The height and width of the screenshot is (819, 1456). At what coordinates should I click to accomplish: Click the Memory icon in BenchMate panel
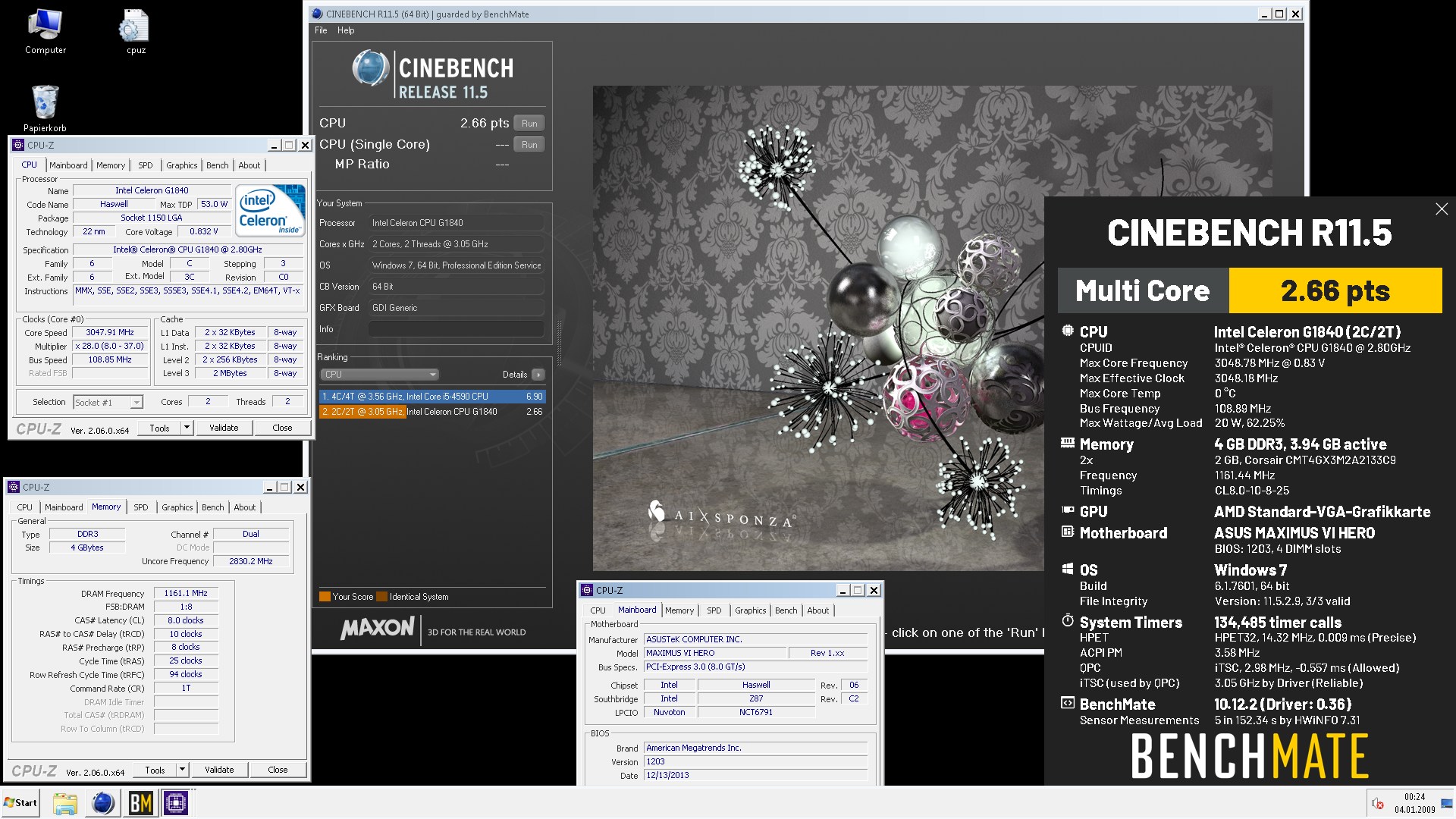(x=1068, y=443)
